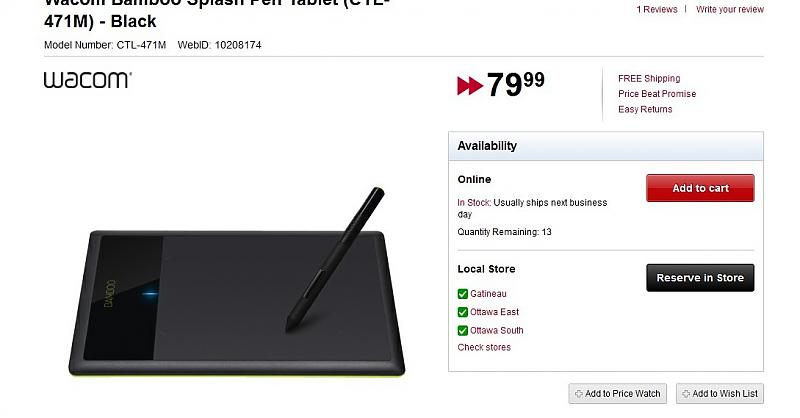Click the Gatineau green checkmark icon
Image resolution: width=800 pixels, height=418 pixels.
pyautogui.click(x=463, y=294)
